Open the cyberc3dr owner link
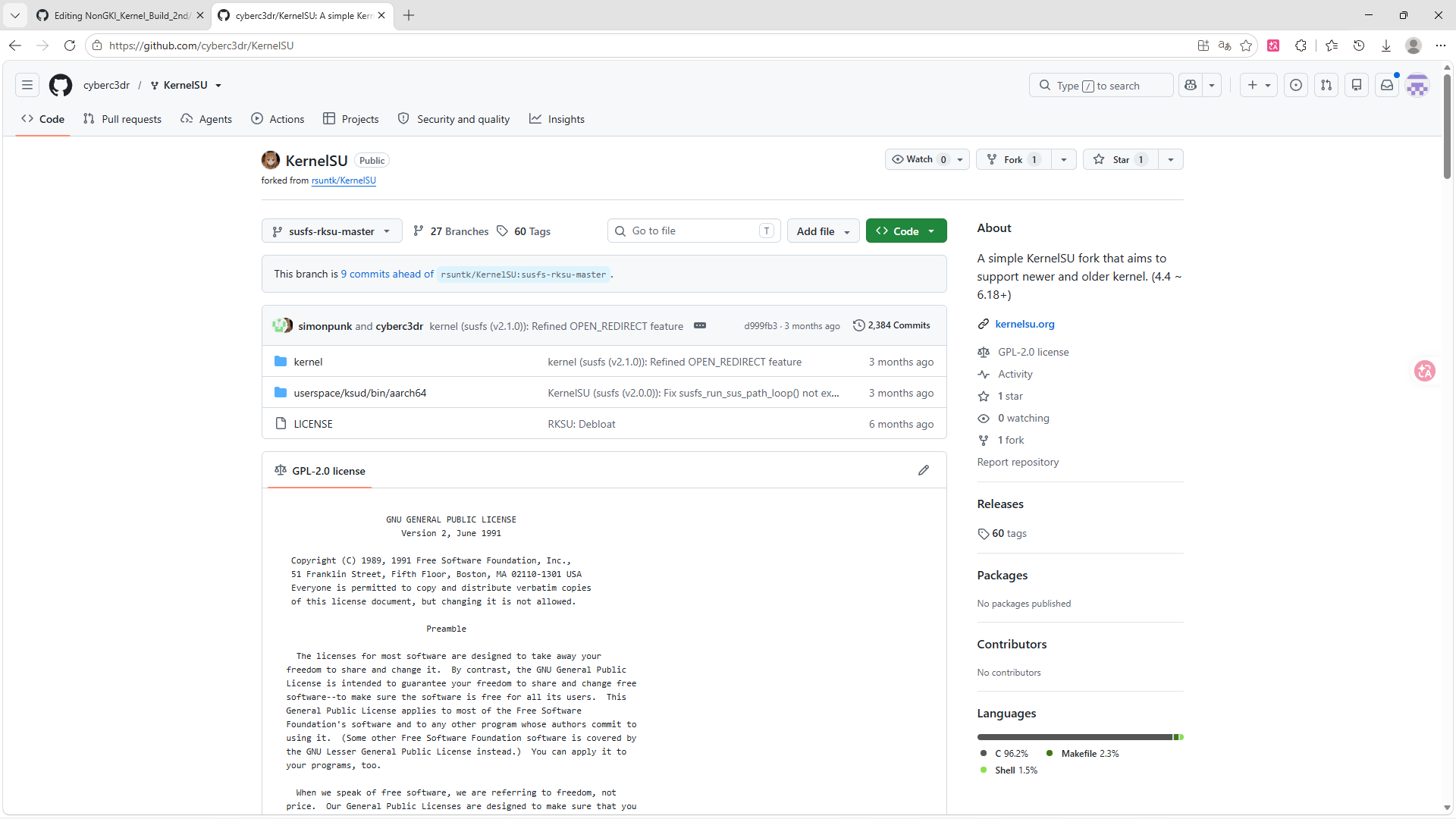The height and width of the screenshot is (819, 1456). point(107,85)
